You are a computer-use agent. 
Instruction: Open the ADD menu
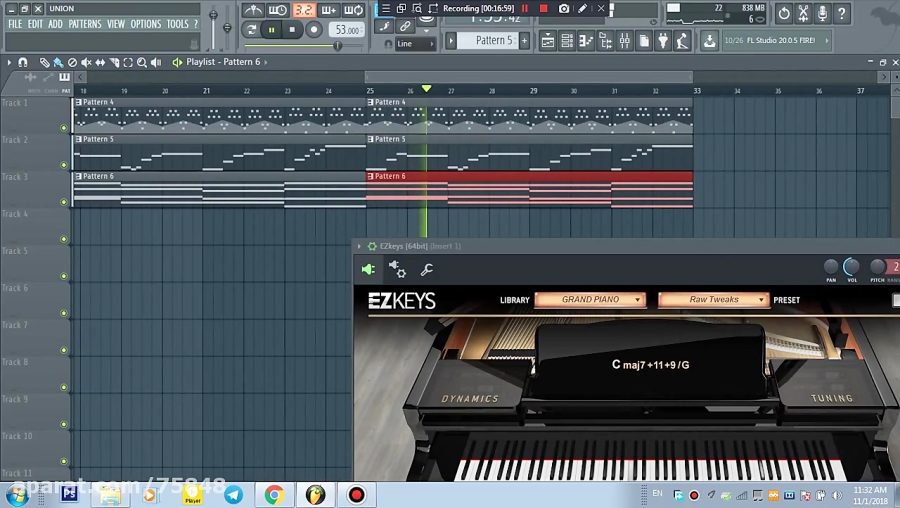55,24
